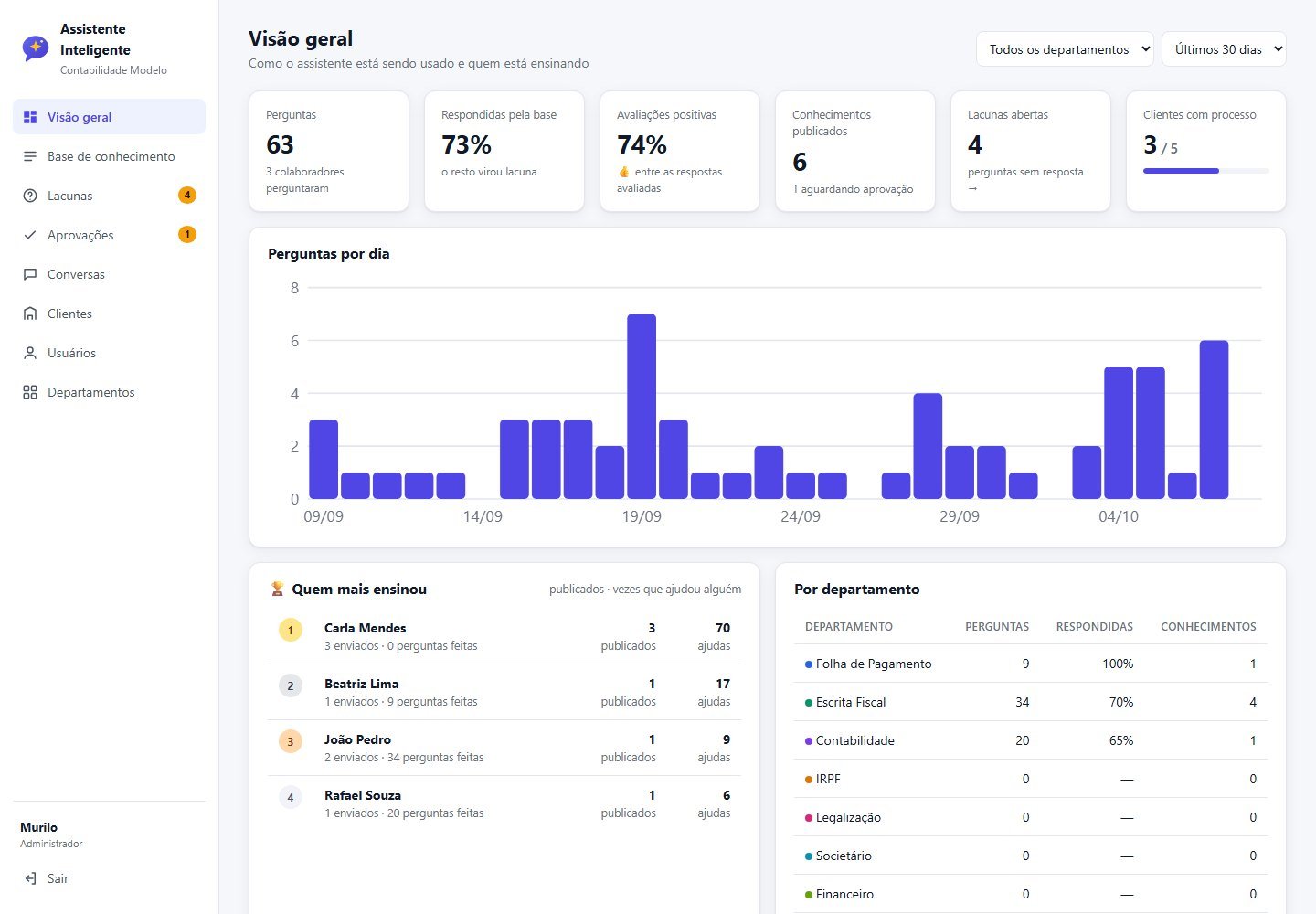Navigate to Clientes in the sidebar

pyautogui.click(x=110, y=314)
